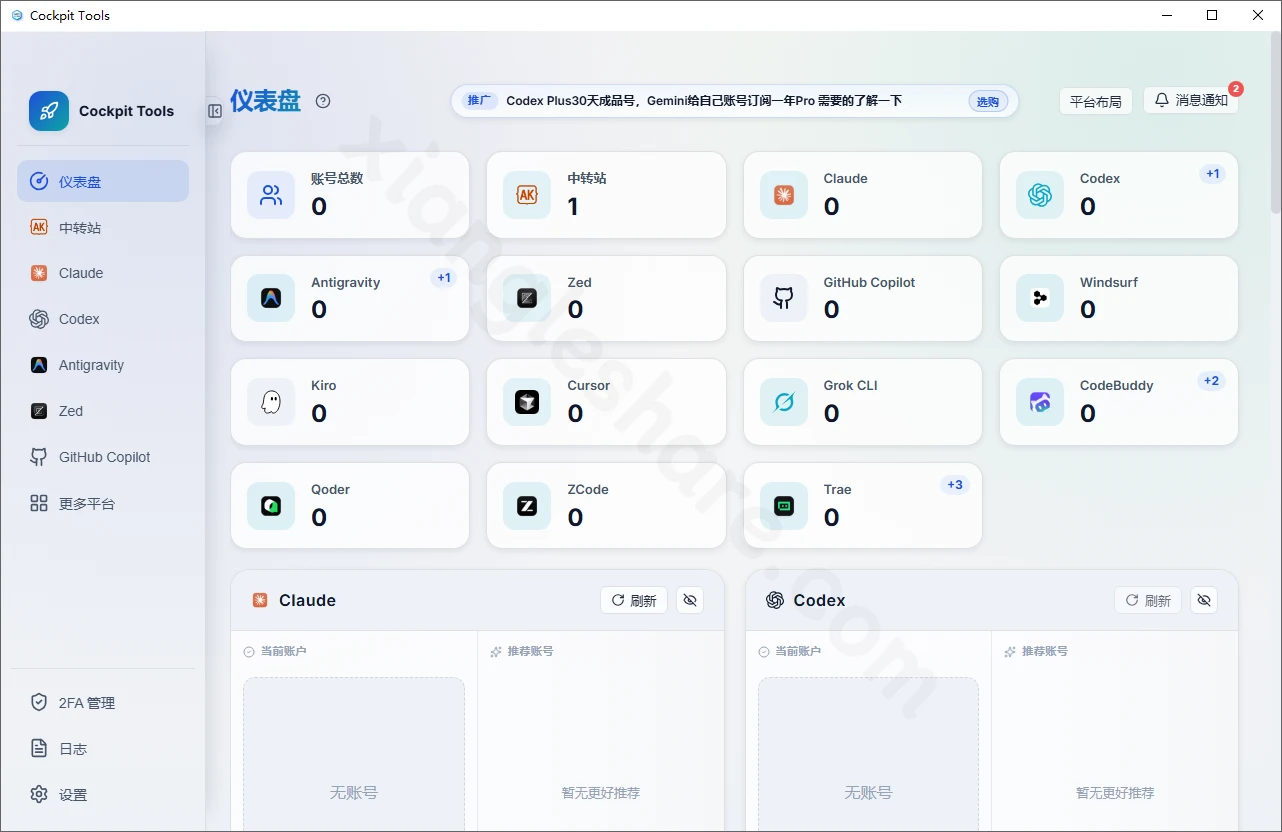Click 推荐账号 label in Claude panel
This screenshot has height=832, width=1282.
(x=530, y=651)
